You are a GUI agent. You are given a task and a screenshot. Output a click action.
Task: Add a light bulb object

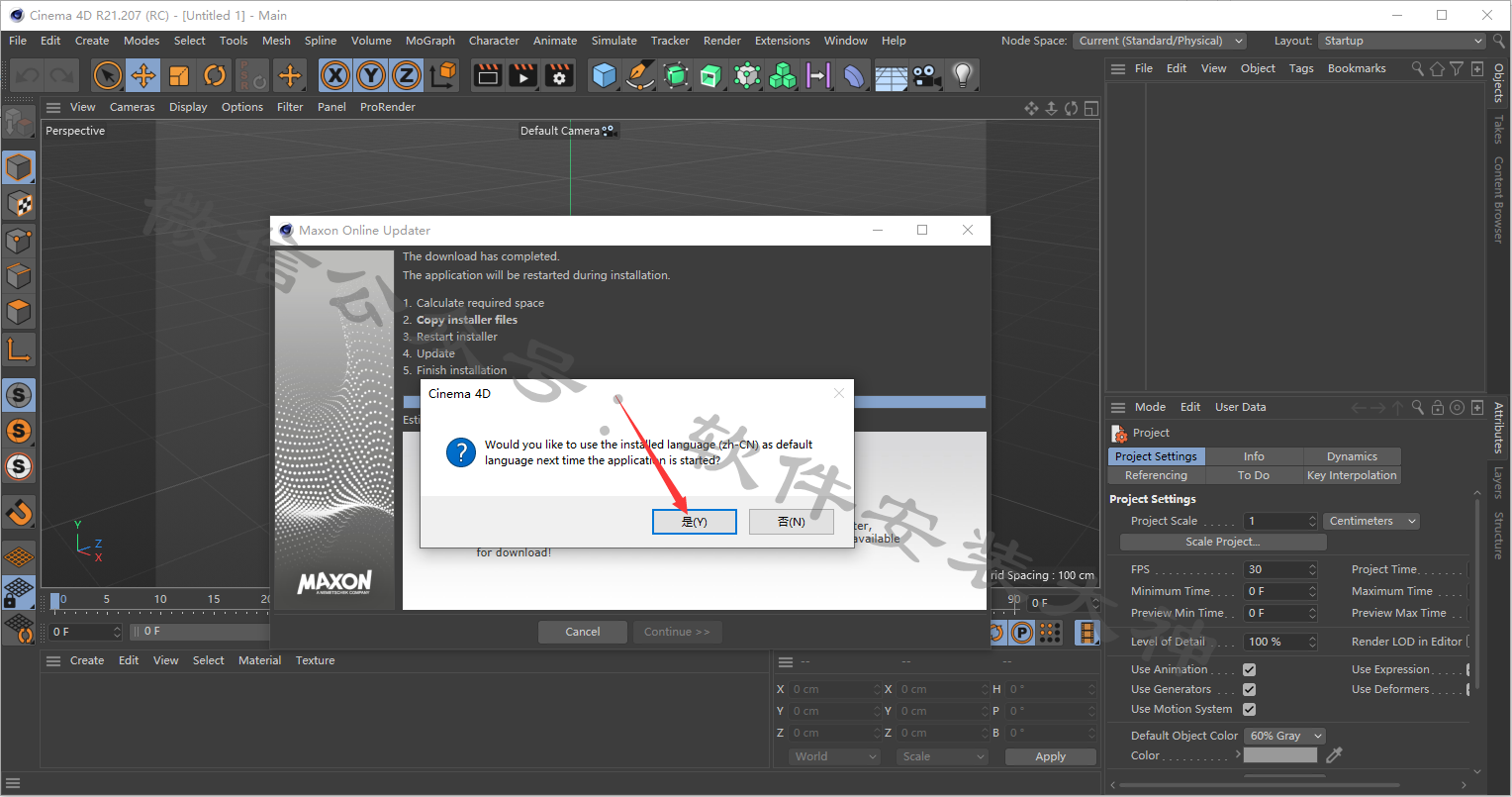(962, 75)
